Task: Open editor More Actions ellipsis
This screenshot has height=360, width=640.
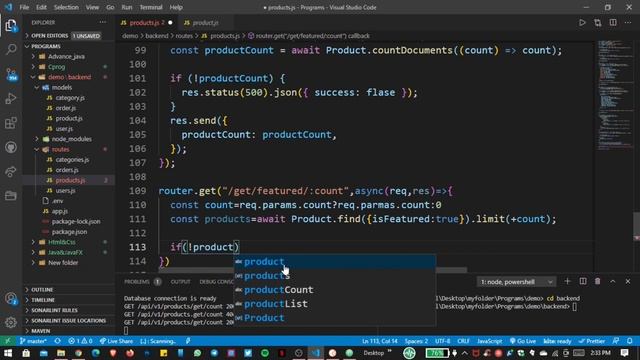Action: (x=628, y=23)
